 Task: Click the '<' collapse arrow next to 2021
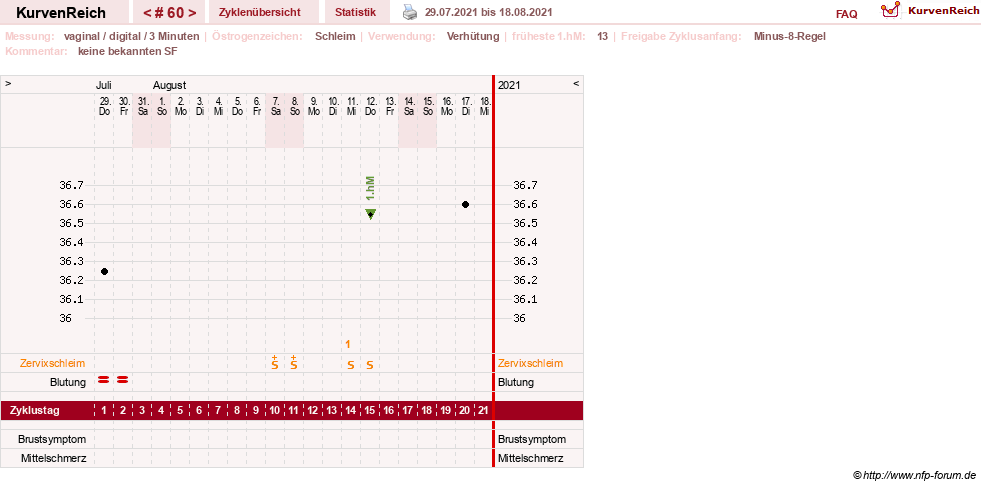(x=576, y=83)
